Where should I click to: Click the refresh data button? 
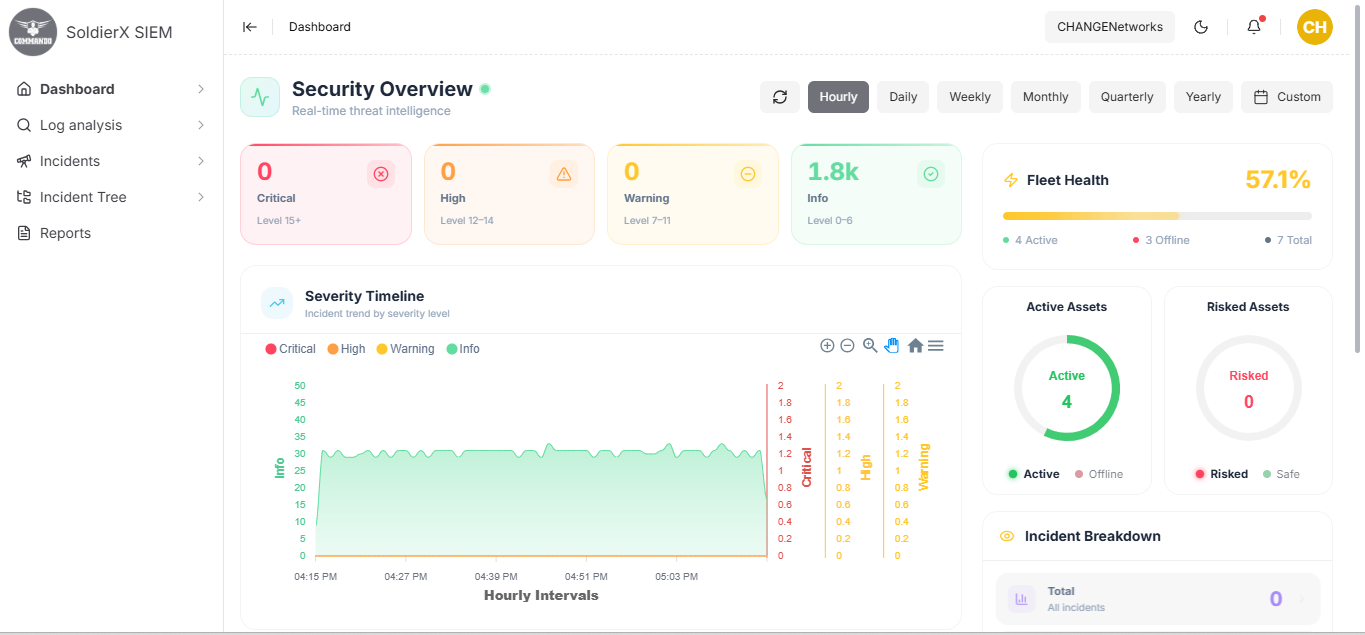pos(780,97)
